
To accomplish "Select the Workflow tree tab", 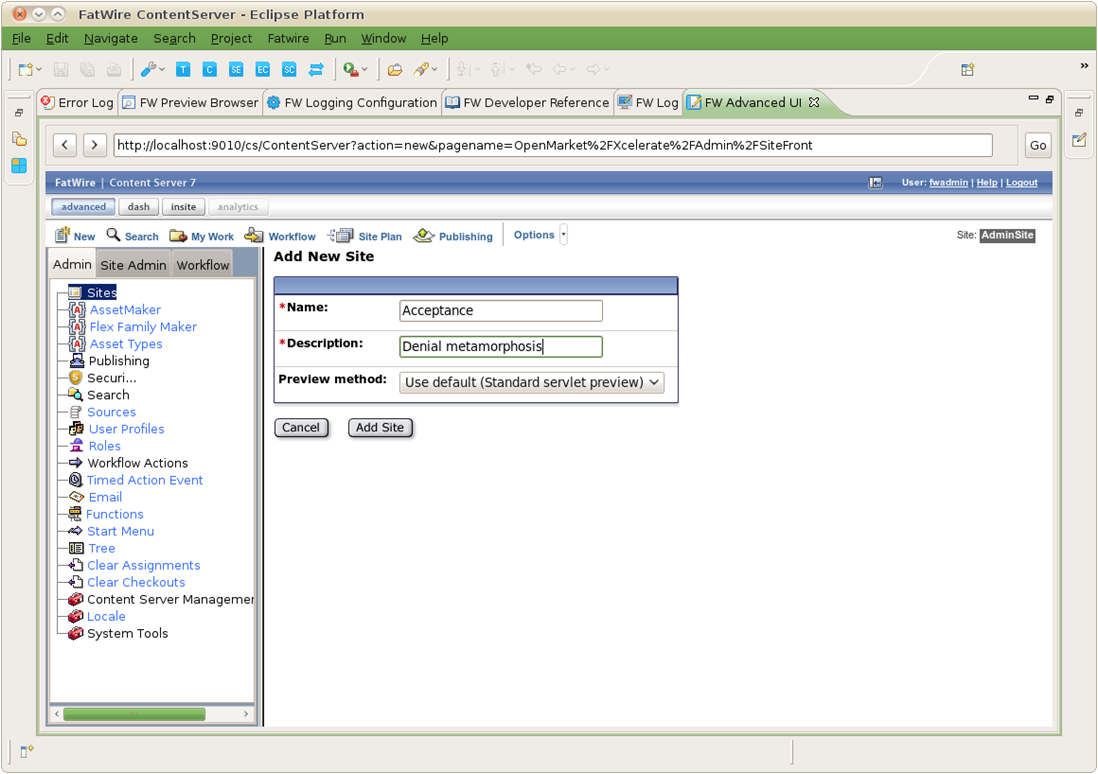I will pyautogui.click(x=202, y=265).
